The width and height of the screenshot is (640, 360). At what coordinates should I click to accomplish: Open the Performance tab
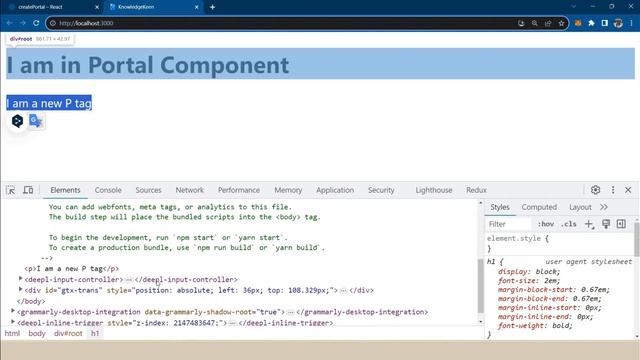(x=239, y=190)
